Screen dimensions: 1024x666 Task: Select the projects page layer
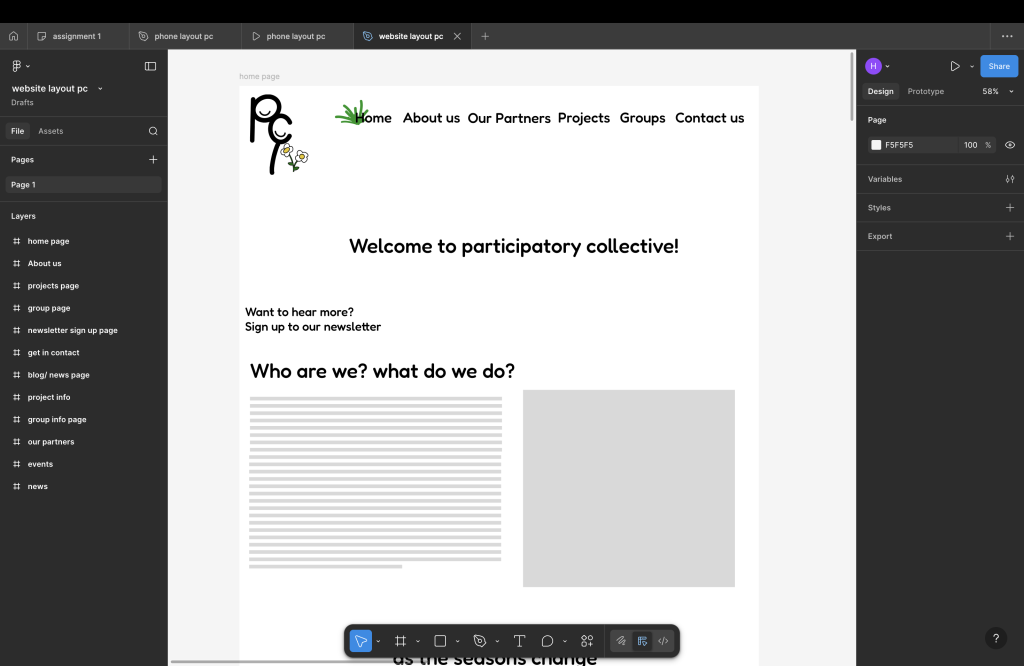pyautogui.click(x=53, y=286)
